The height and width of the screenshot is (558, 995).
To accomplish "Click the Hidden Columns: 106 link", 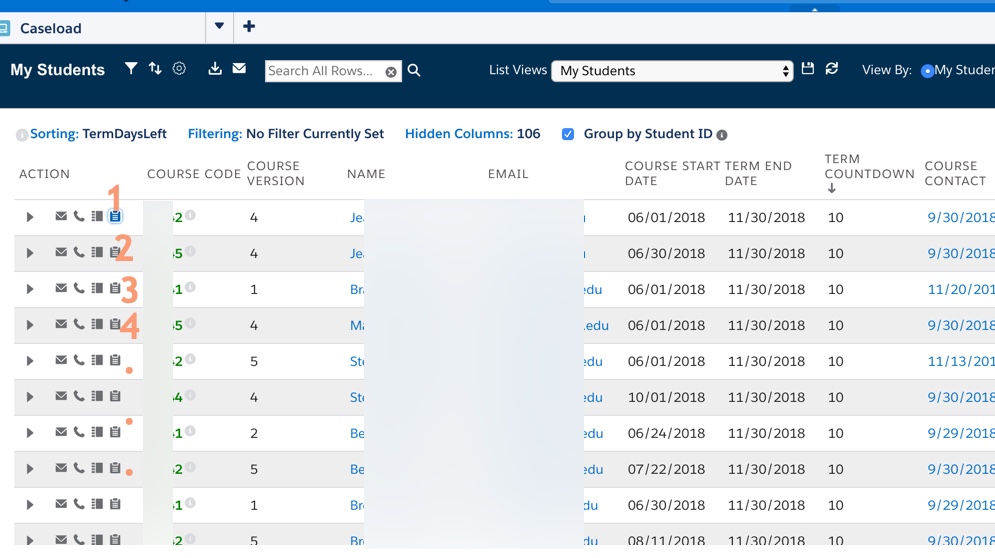I will coord(472,134).
